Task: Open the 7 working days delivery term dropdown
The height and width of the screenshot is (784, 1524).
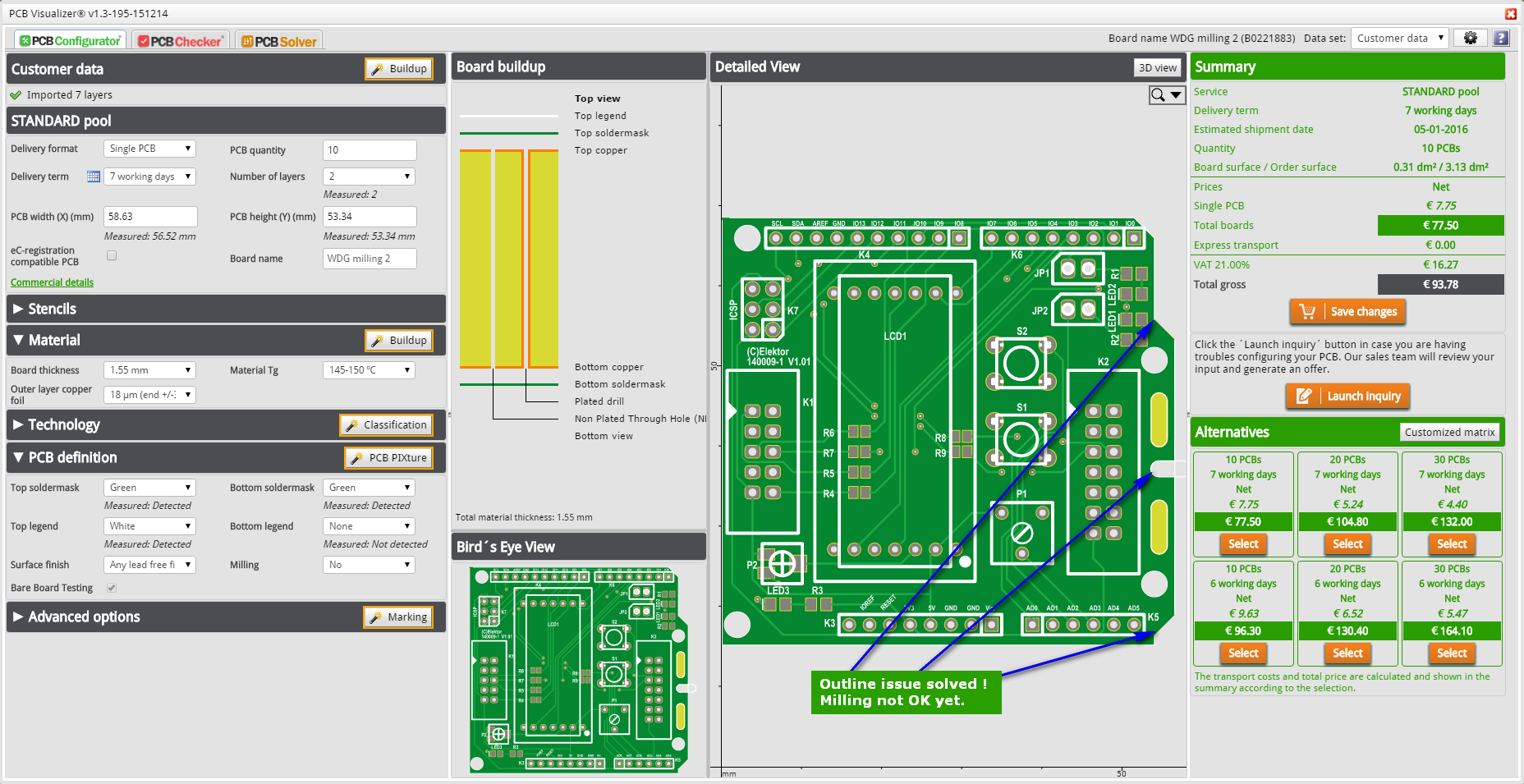Action: coord(149,177)
